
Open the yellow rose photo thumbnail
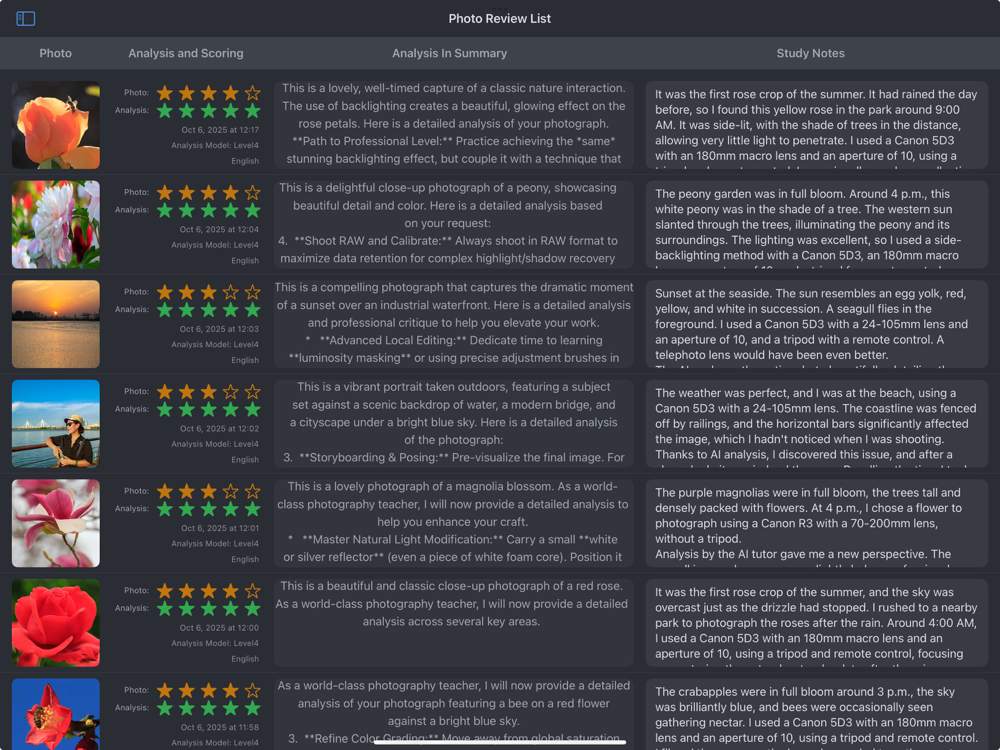(x=55, y=125)
